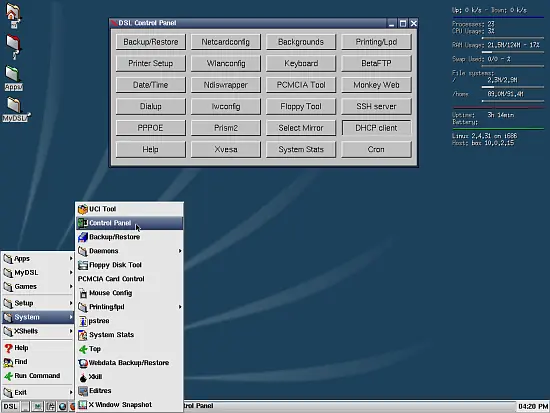Expand the Apps submenu arrow
Screen dimensions: 550x413
[x=71, y=259]
